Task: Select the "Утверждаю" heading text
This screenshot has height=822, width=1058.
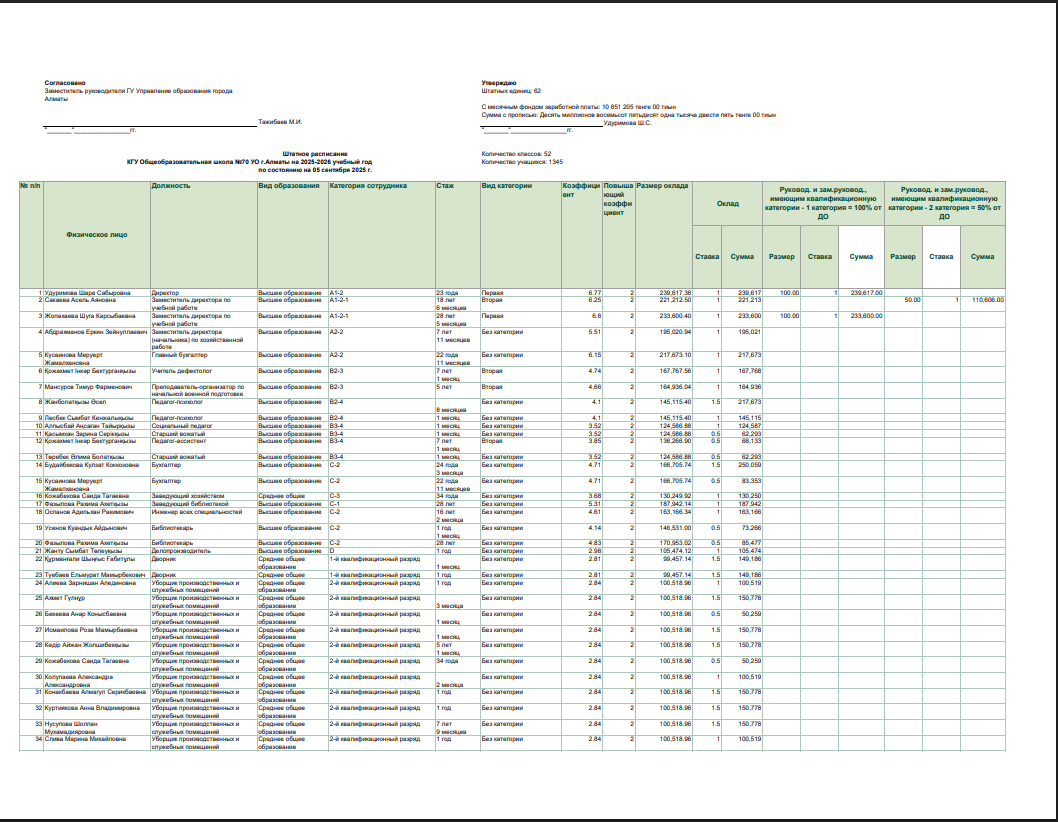Action: click(x=498, y=82)
